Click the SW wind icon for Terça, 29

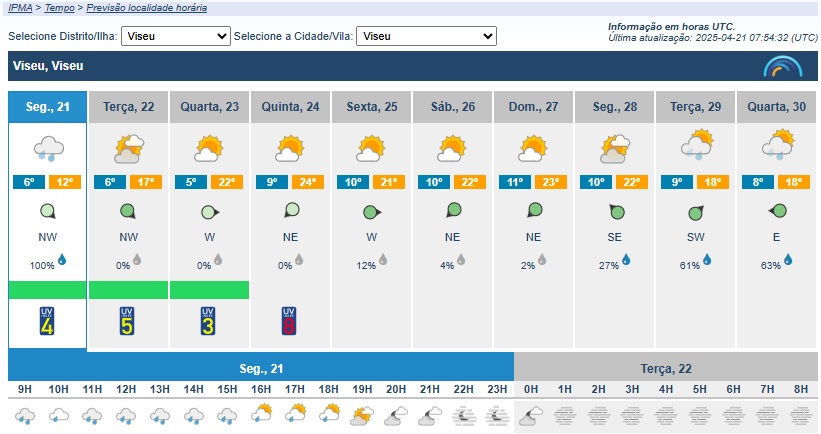(x=695, y=213)
